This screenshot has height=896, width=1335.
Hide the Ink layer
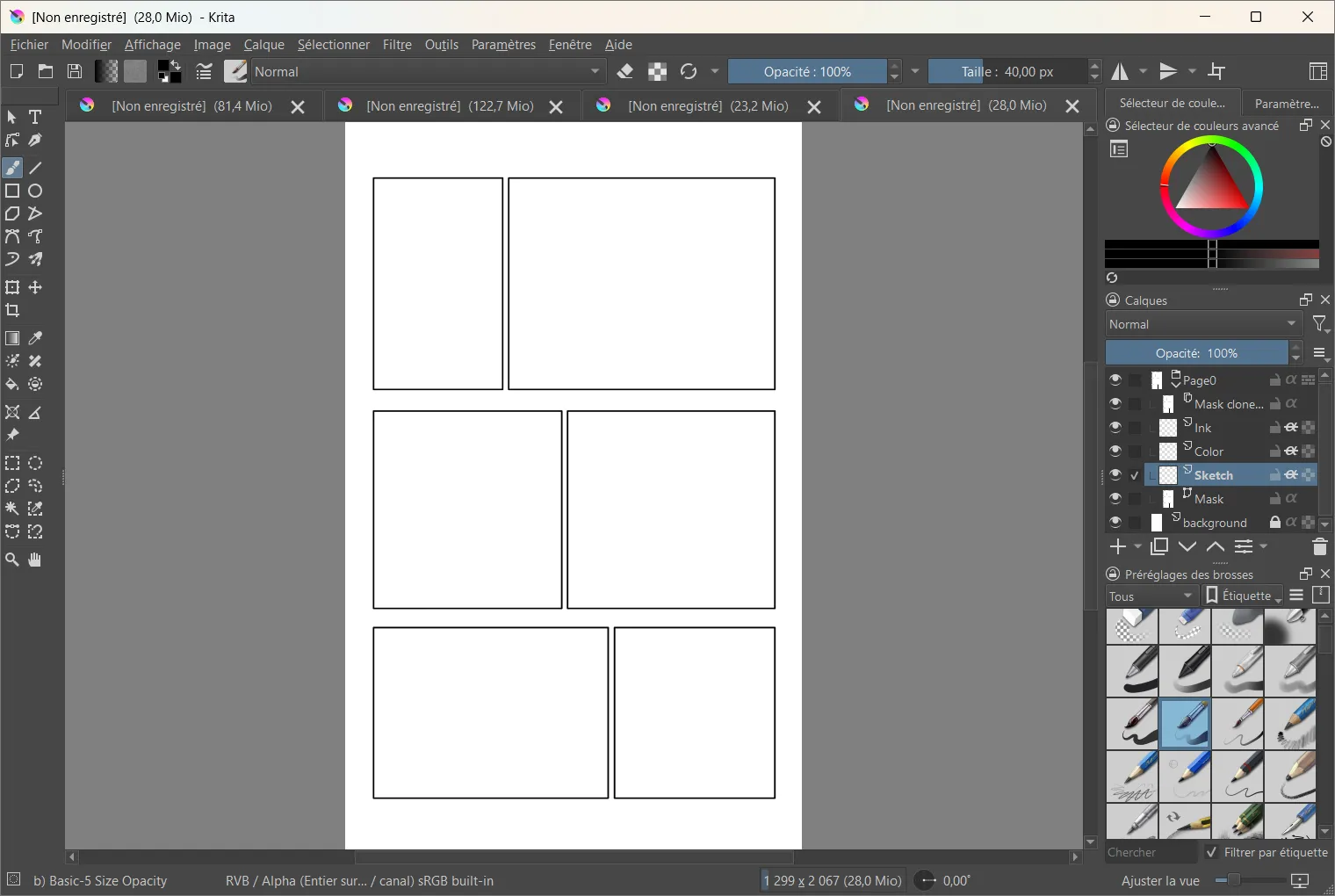1116,427
